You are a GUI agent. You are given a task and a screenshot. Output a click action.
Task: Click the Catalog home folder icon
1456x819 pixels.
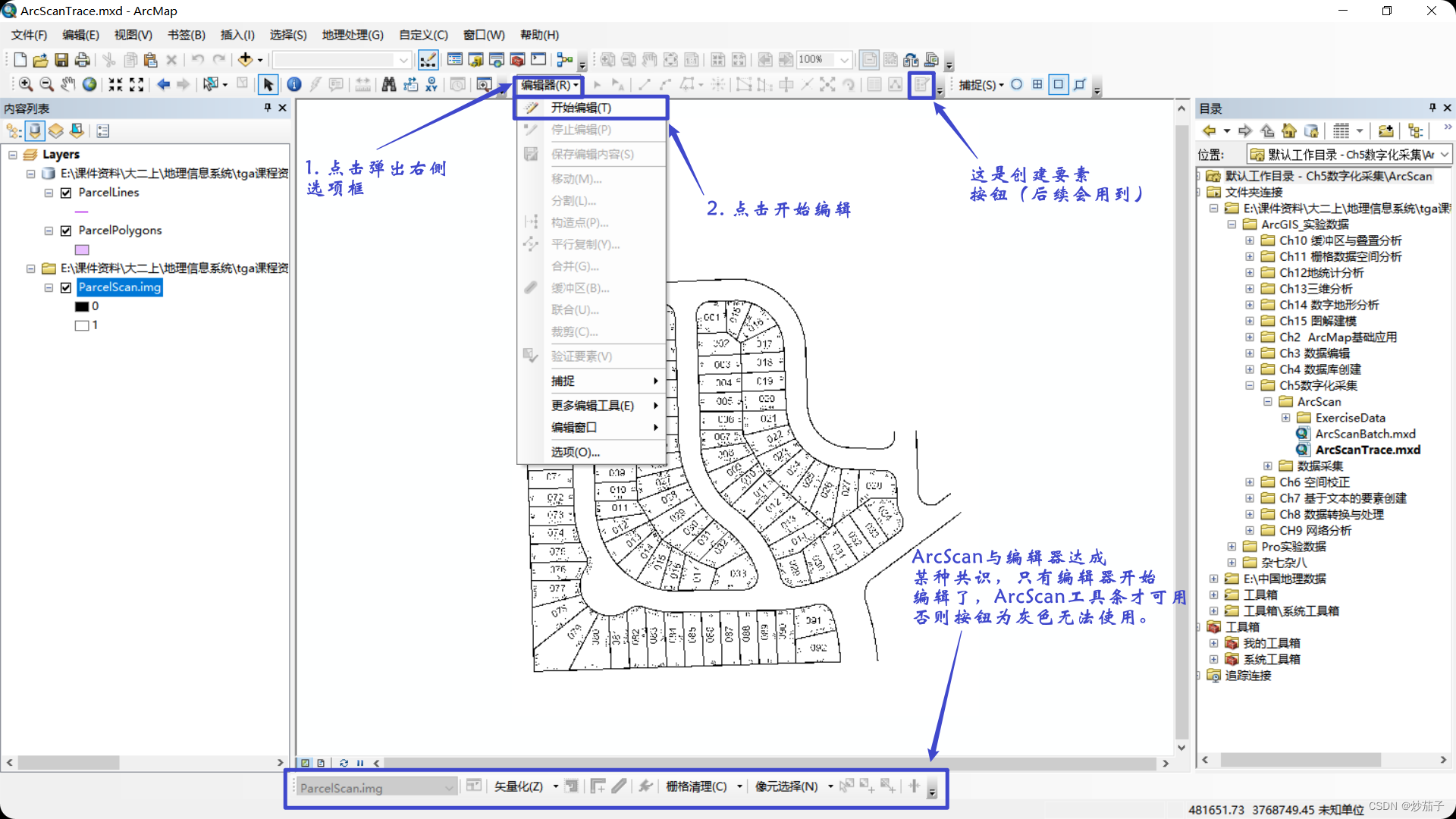pos(1289,130)
